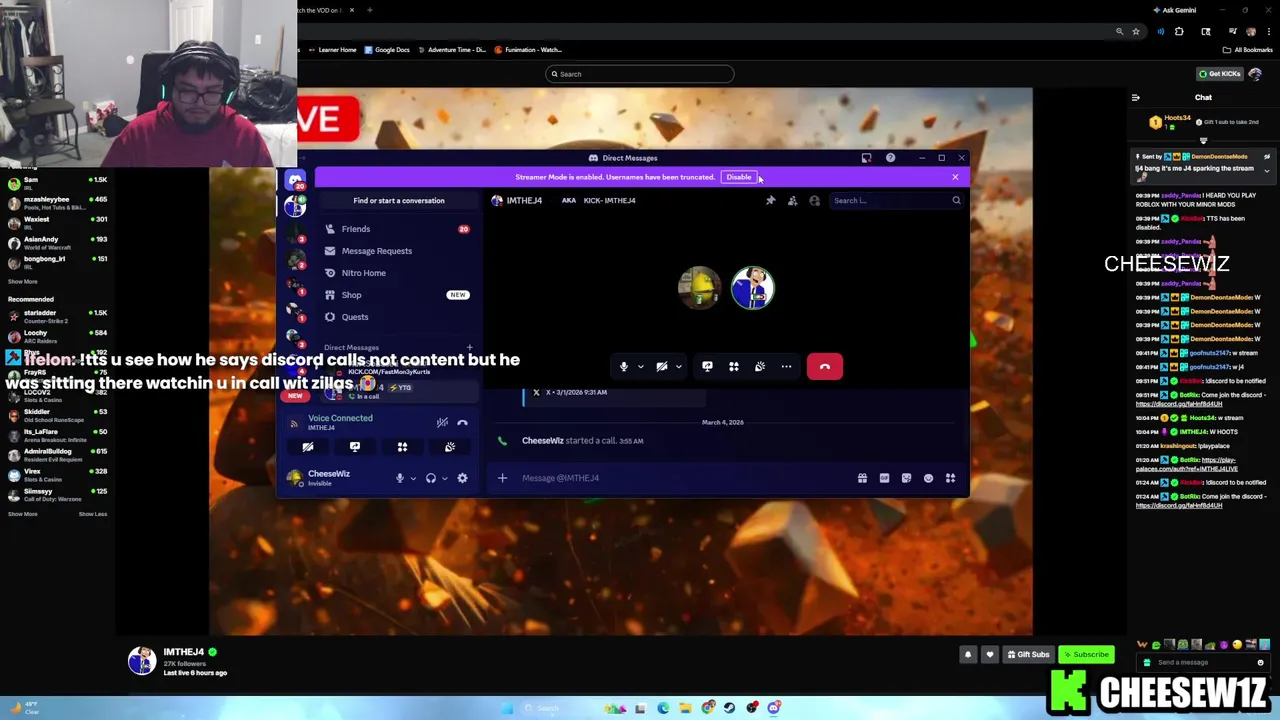This screenshot has width=1280, height=720.
Task: Open the Steam icon in the taskbar
Action: (x=730, y=708)
